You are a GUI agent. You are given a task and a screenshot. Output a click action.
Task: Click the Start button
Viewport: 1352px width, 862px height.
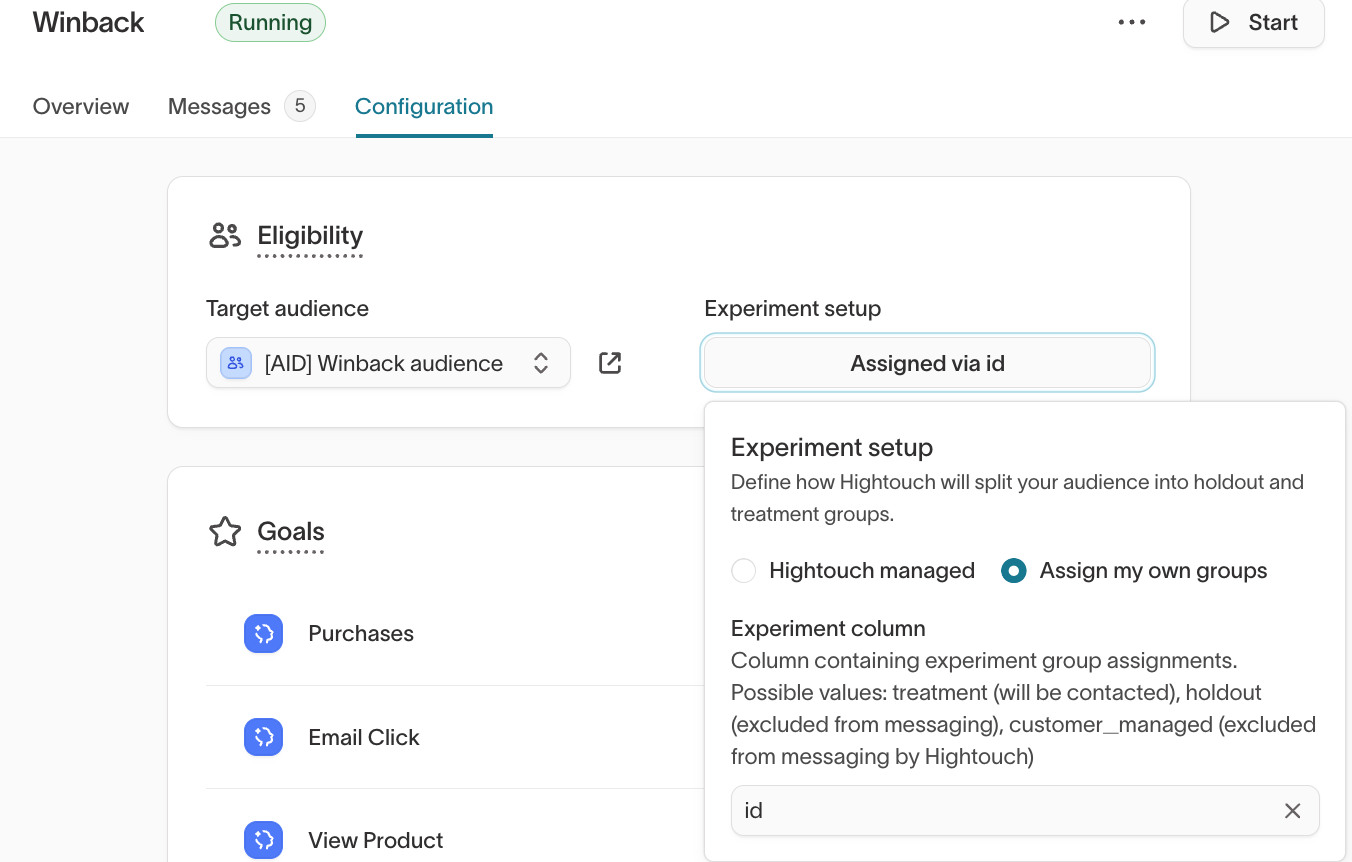(x=1253, y=22)
